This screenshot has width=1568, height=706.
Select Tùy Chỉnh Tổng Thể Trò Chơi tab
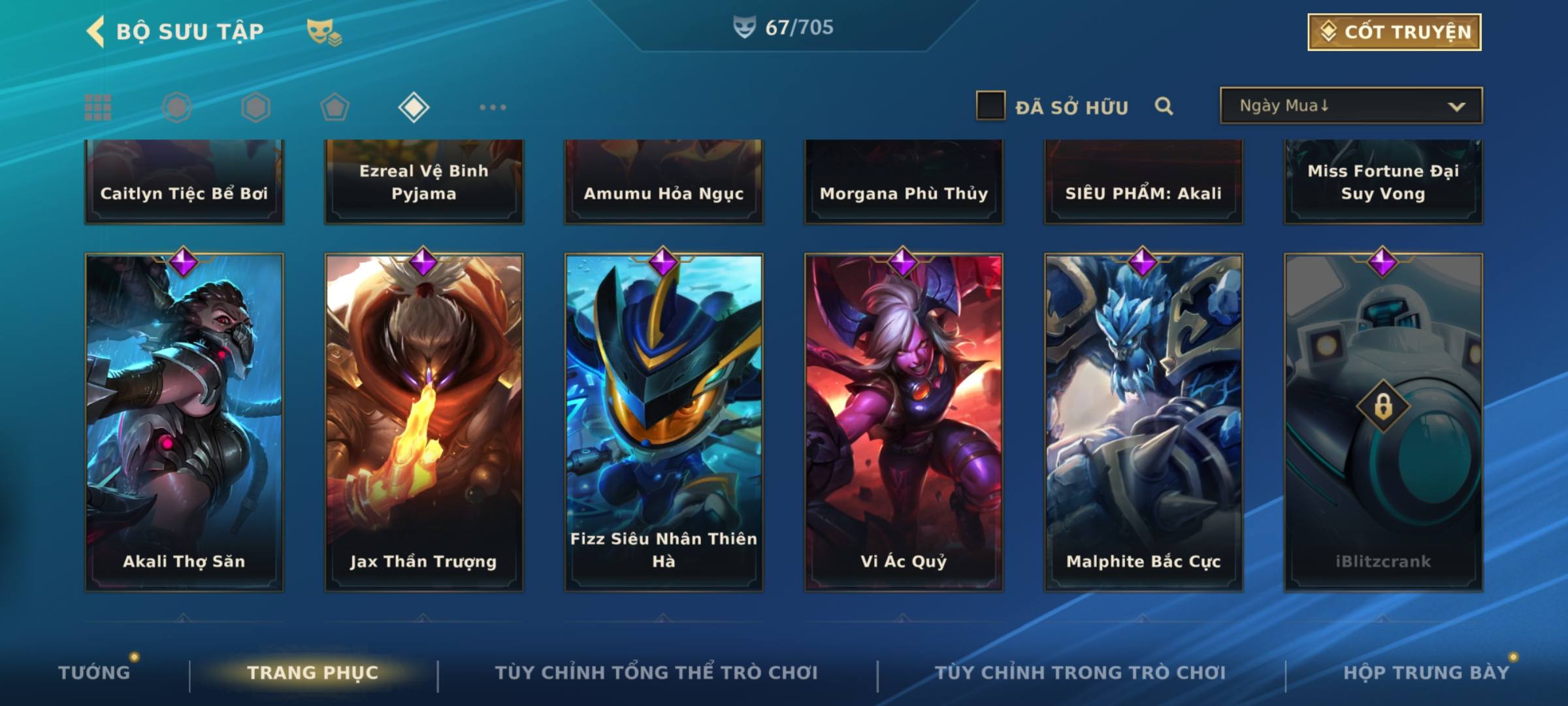point(656,673)
